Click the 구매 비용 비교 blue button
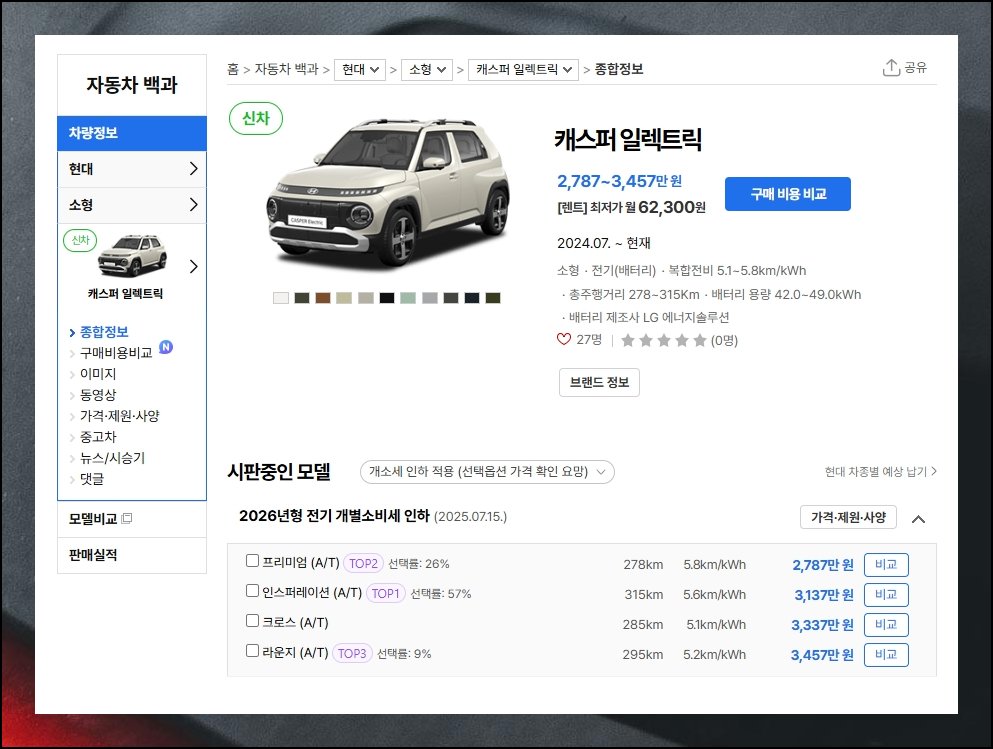 click(788, 194)
